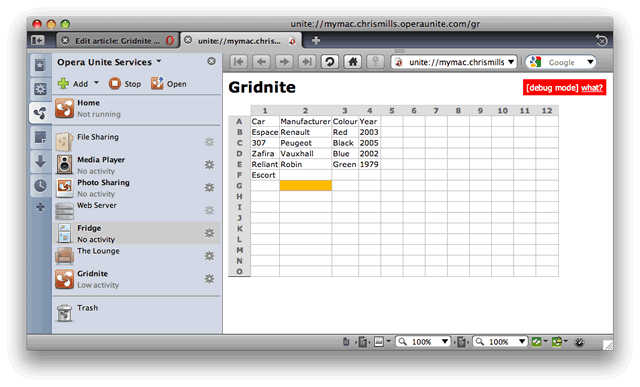Click the Media Player speaker icon
The image size is (640, 387).
point(64,165)
